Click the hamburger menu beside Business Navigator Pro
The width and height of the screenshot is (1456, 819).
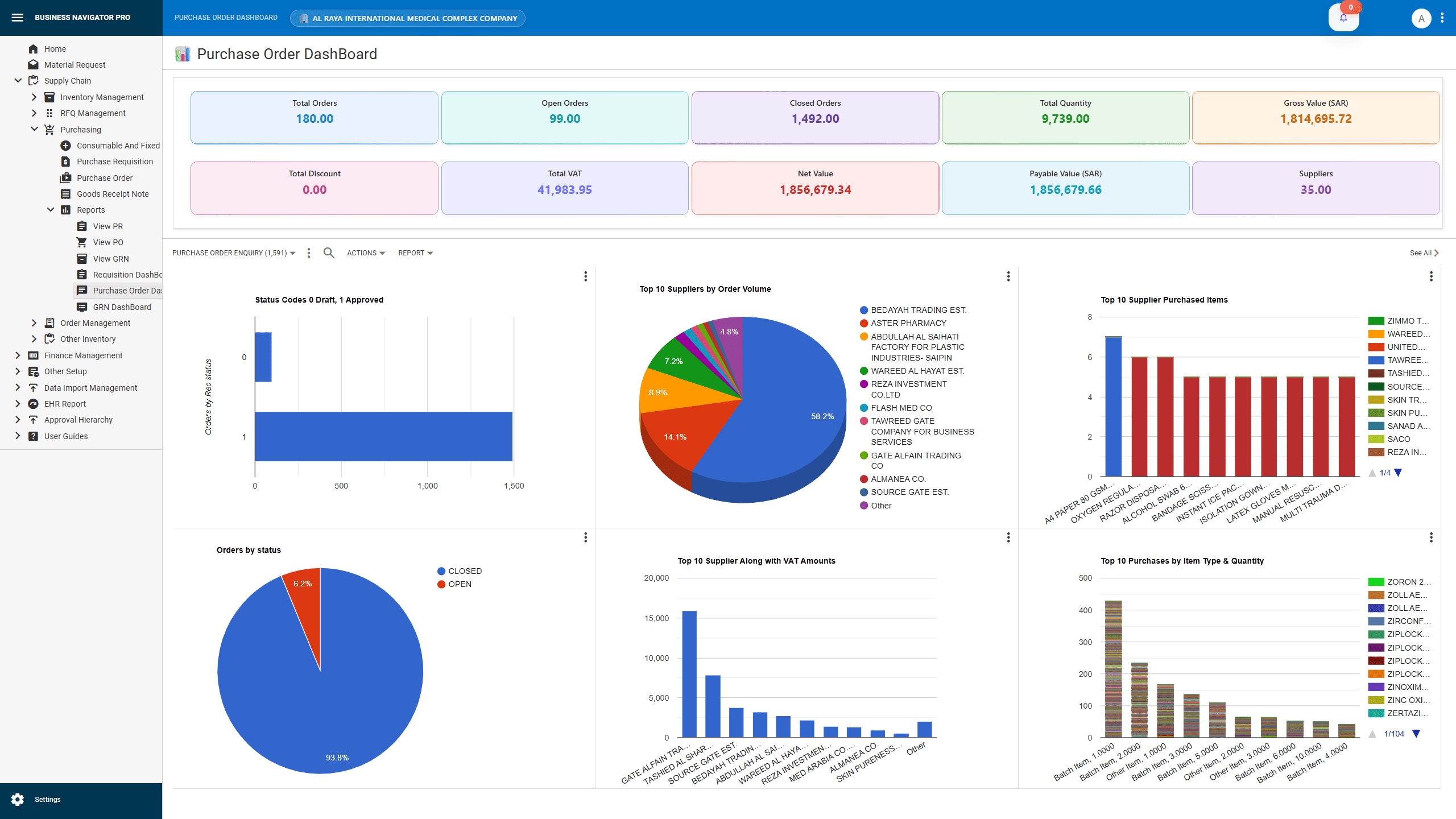click(18, 17)
